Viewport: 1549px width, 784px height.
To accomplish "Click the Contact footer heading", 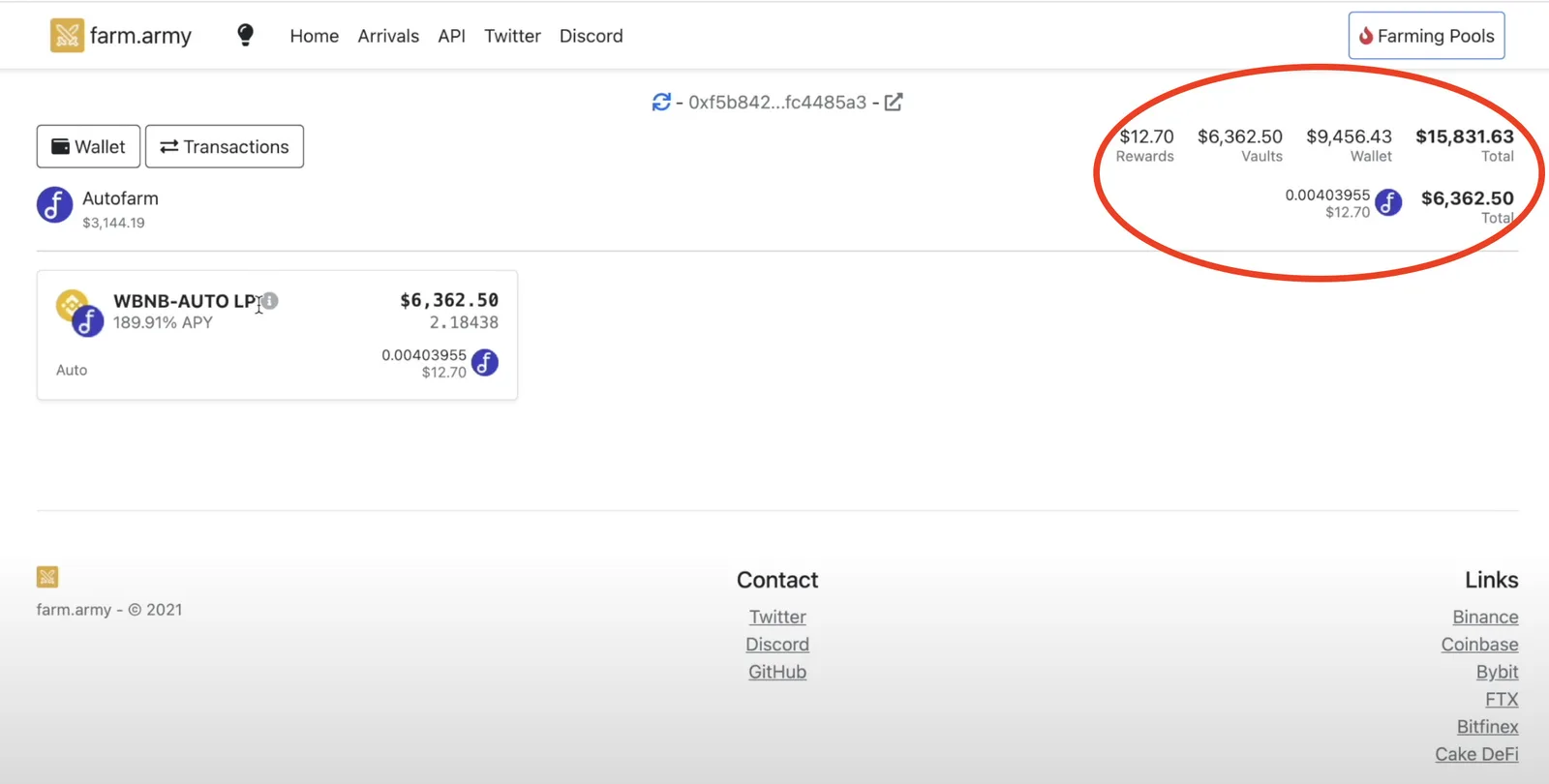I will (x=777, y=580).
